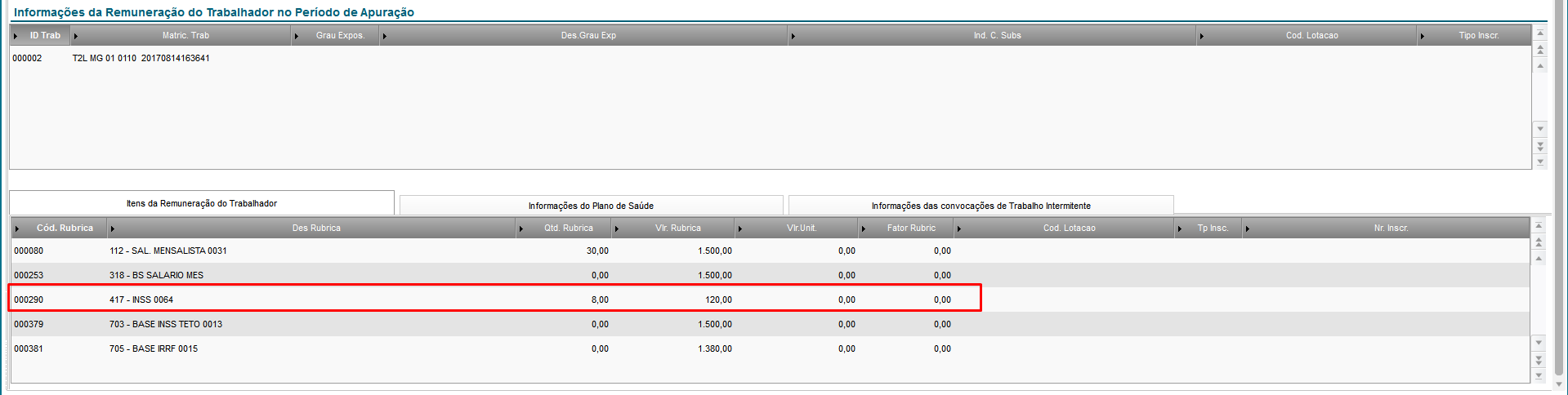Click quantity 8,00 in INSS row
The width and height of the screenshot is (1568, 395).
pos(600,300)
